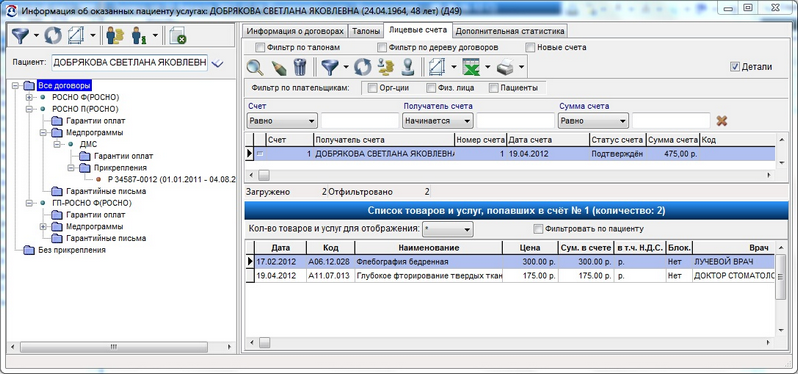The image size is (798, 374).
Task: Expand Медпрограммы under ГП-РОСНО Ф(РОСНО)
Action: point(43,226)
